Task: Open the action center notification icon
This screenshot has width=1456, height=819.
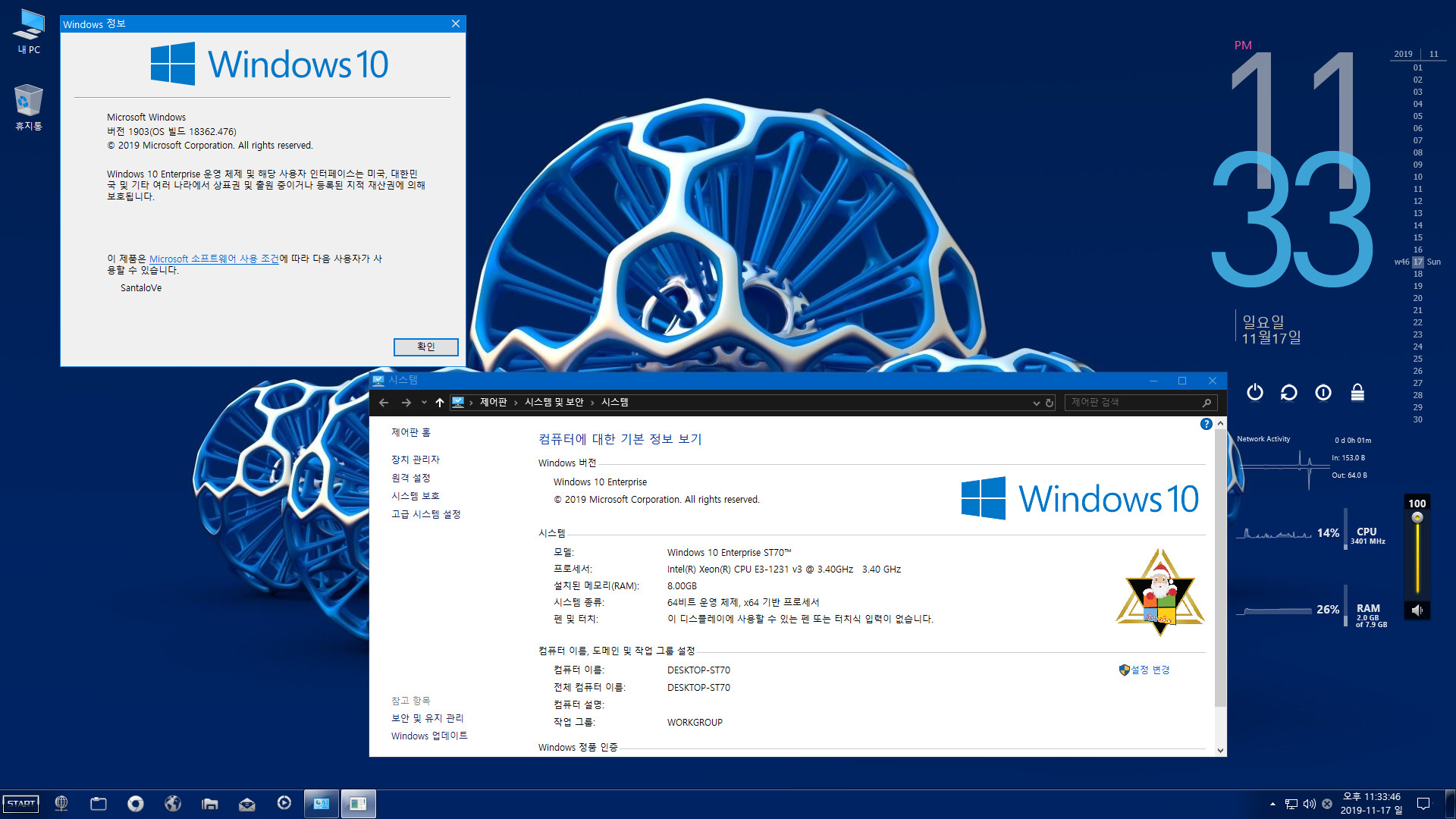Action: [1423, 804]
